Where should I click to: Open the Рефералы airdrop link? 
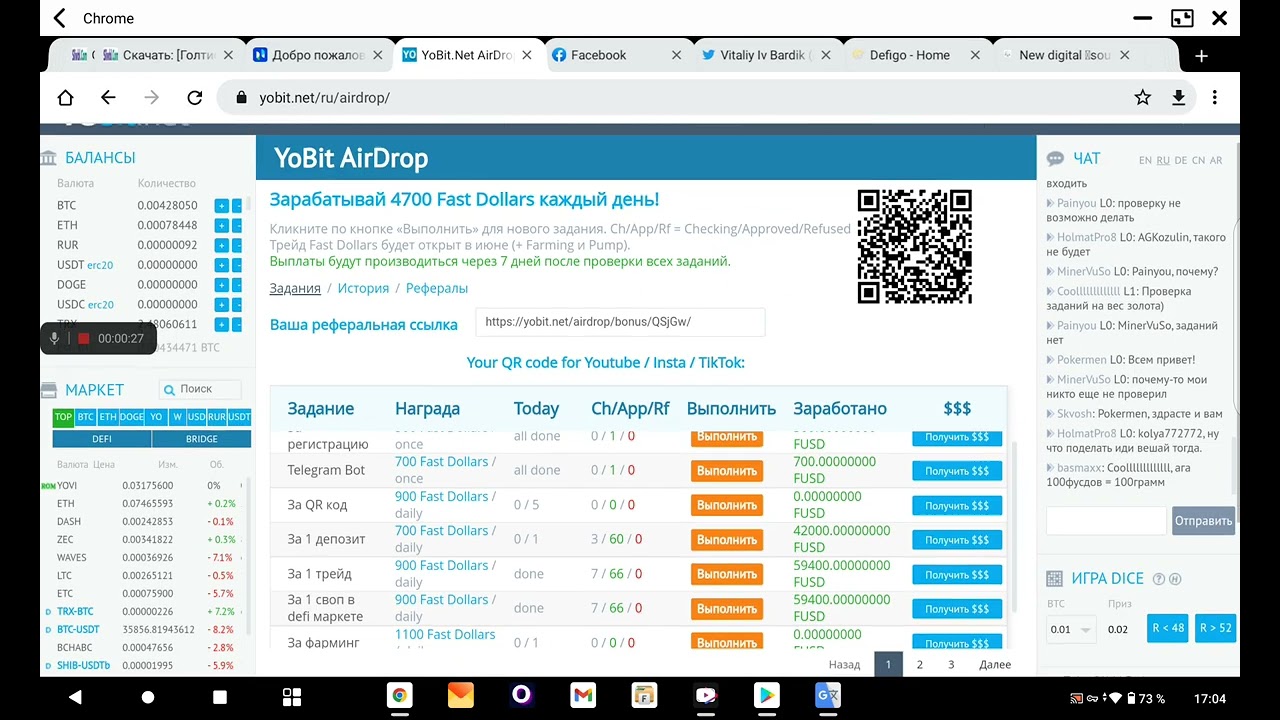click(437, 288)
